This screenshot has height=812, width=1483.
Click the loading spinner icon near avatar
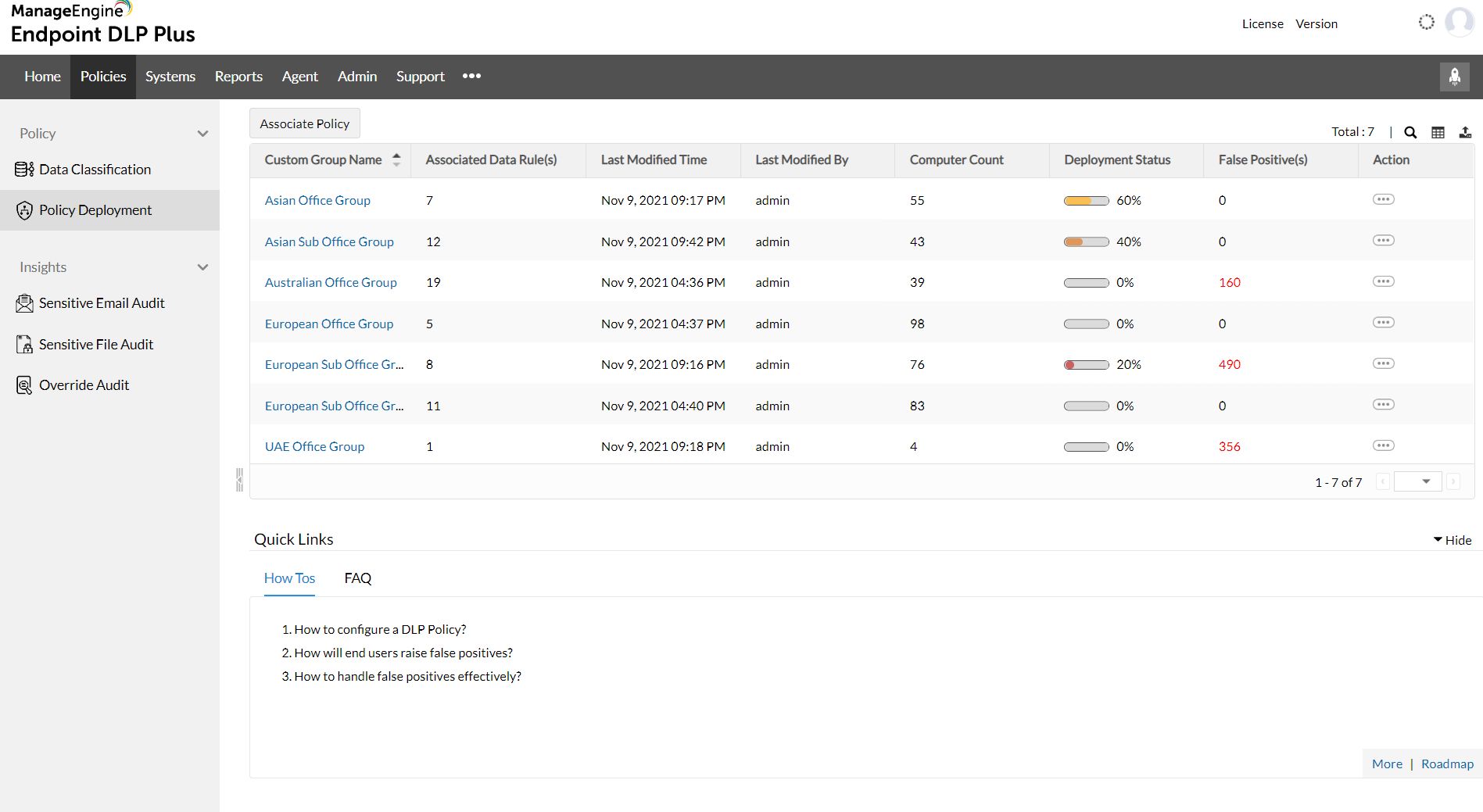click(x=1427, y=23)
